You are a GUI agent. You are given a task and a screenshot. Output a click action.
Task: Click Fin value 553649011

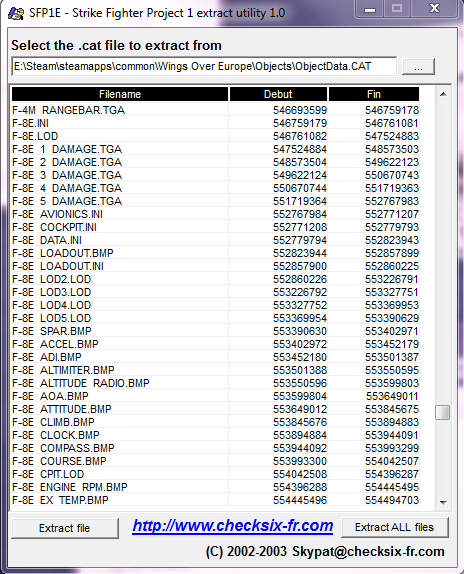pos(392,396)
